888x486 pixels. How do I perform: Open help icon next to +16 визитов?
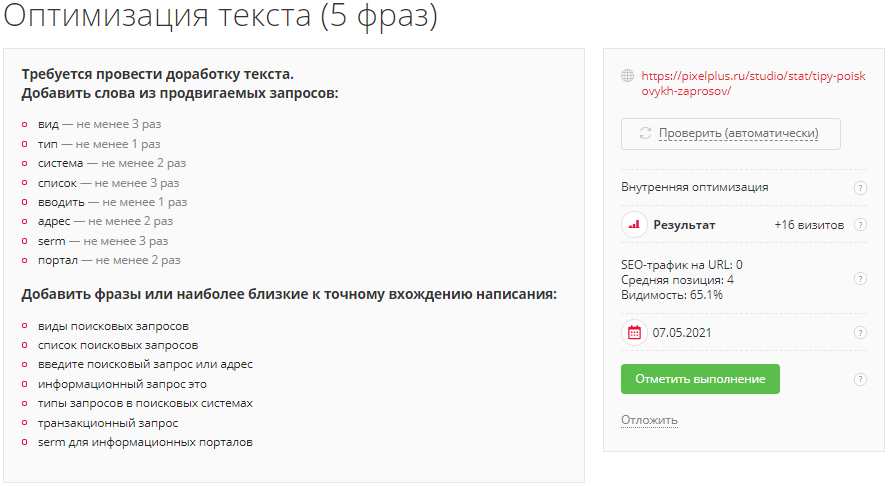(860, 225)
